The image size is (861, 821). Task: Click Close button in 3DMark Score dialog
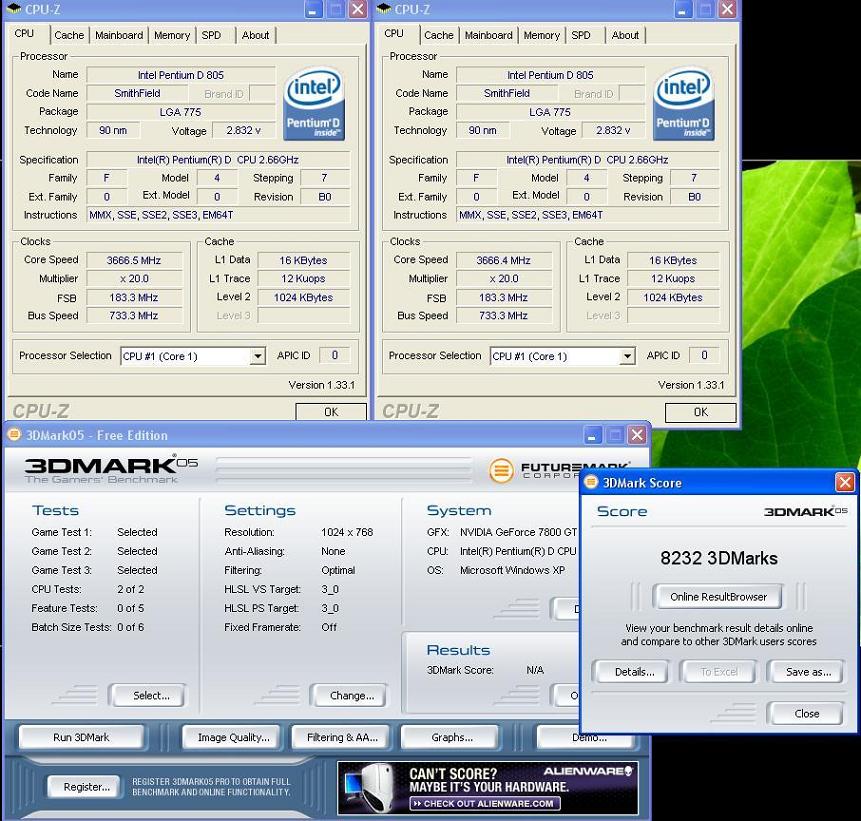pyautogui.click(x=806, y=713)
